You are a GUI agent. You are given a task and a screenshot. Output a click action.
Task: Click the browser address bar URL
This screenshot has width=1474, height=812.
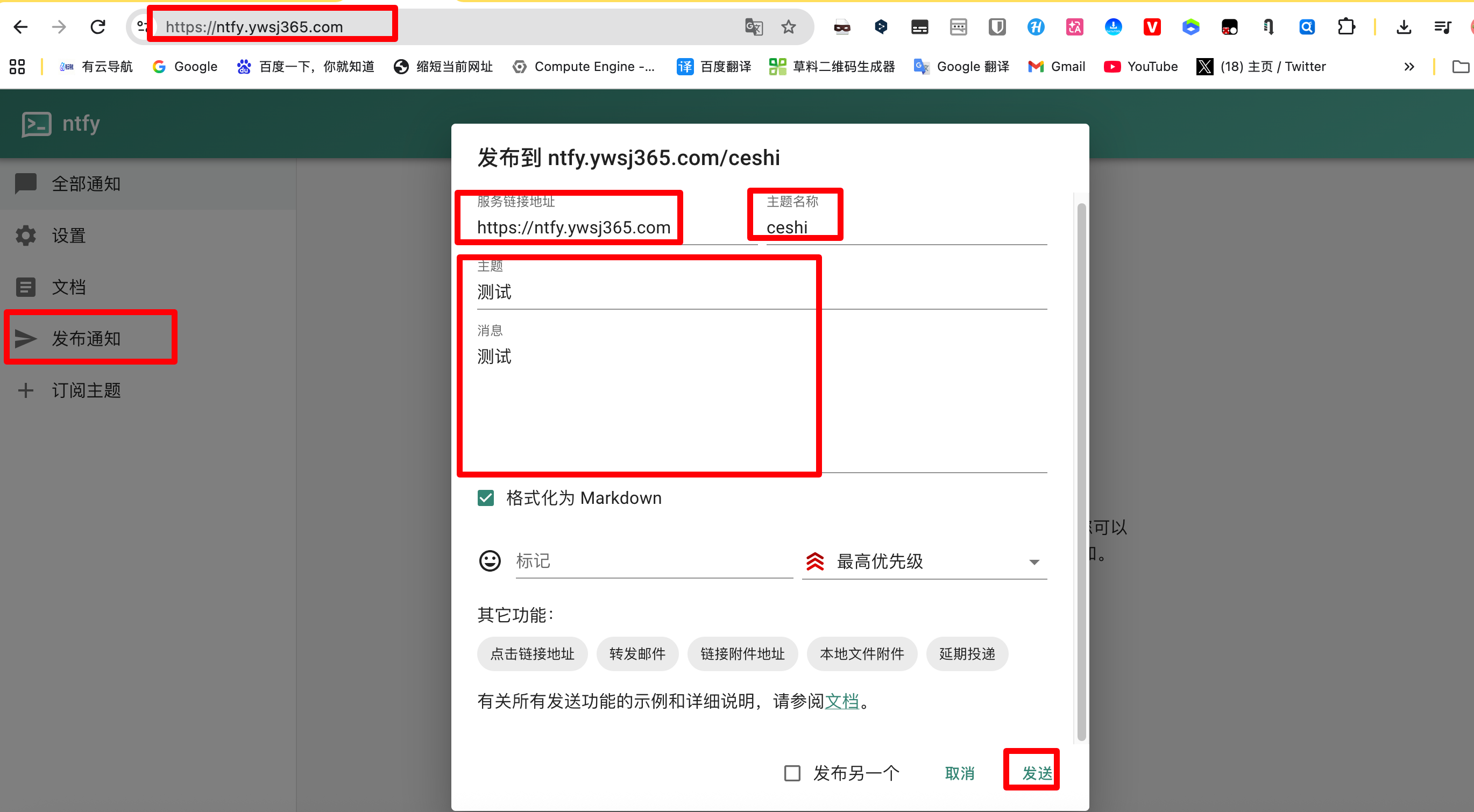tap(254, 26)
